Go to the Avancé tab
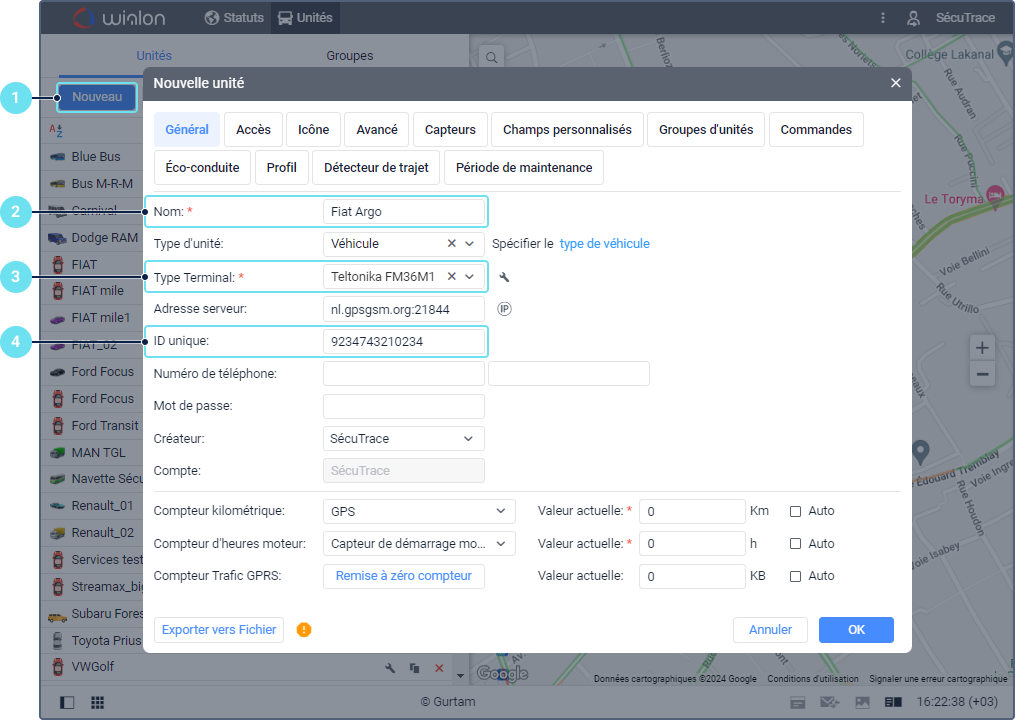This screenshot has height=720, width=1015. pos(377,129)
